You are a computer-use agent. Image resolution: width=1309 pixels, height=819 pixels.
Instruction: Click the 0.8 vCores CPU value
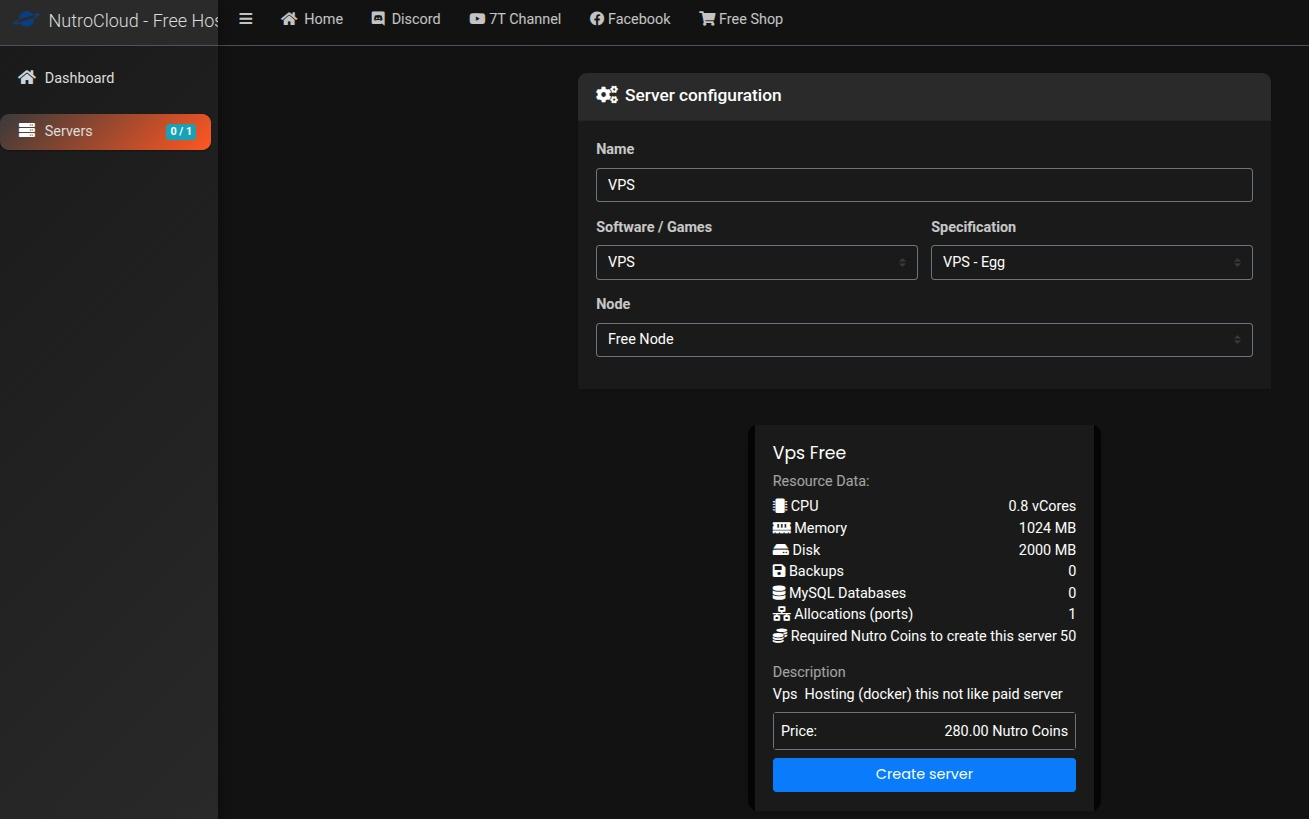coord(1042,506)
